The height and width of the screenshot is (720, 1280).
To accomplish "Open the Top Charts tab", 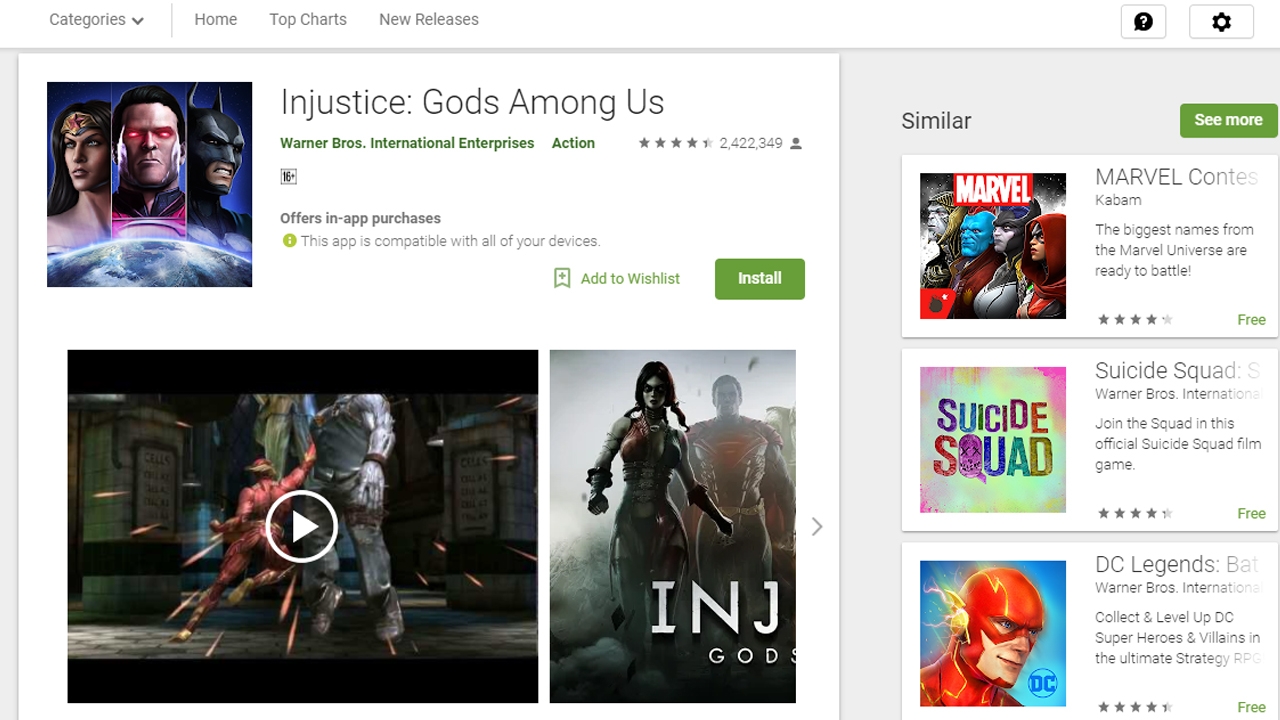I will [x=308, y=20].
